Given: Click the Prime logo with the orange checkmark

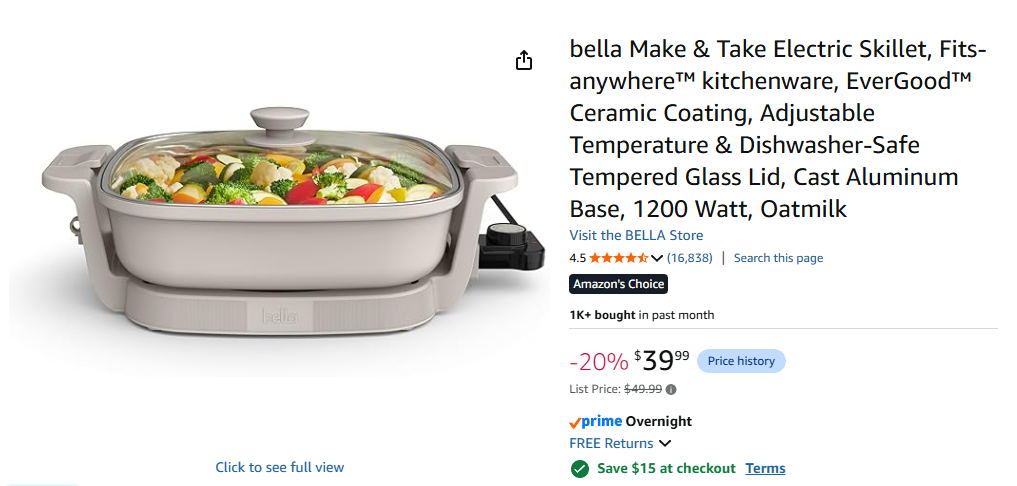Looking at the screenshot, I should pyautogui.click(x=595, y=422).
